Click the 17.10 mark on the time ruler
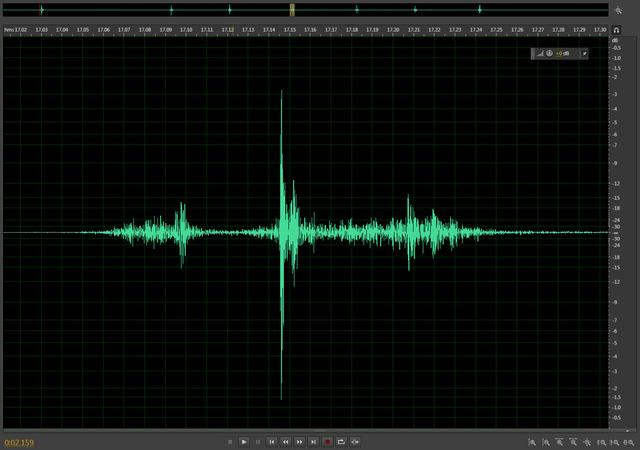This screenshot has height=450, width=640. (186, 30)
